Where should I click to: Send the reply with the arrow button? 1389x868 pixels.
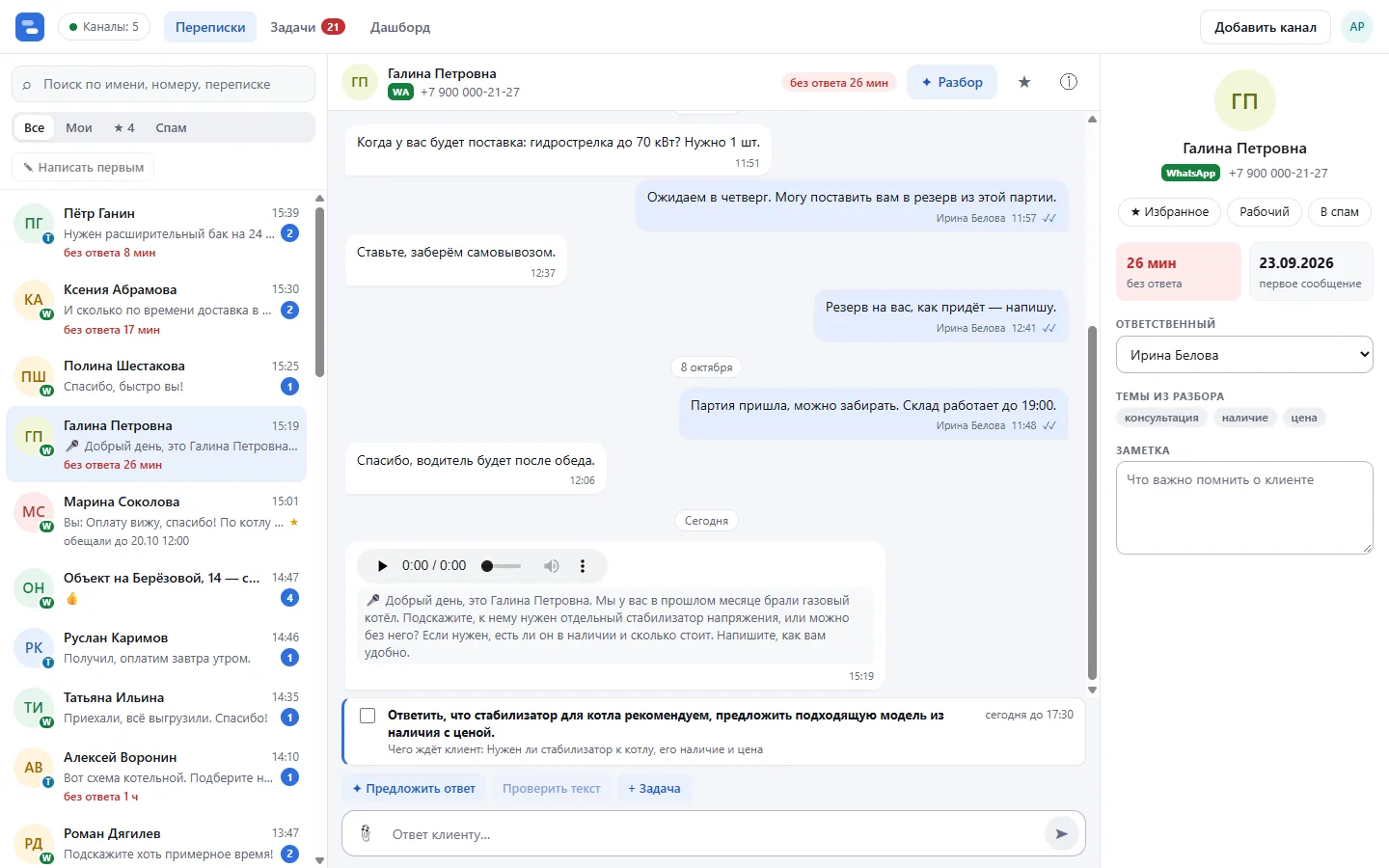(1061, 833)
